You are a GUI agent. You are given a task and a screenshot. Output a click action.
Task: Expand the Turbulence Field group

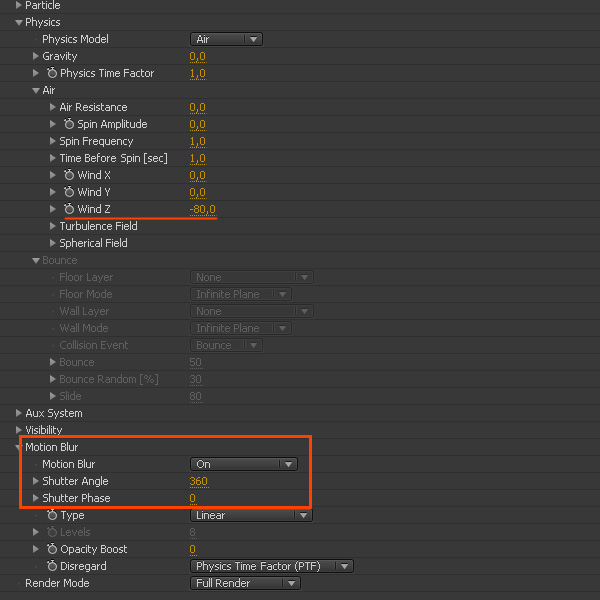click(53, 226)
